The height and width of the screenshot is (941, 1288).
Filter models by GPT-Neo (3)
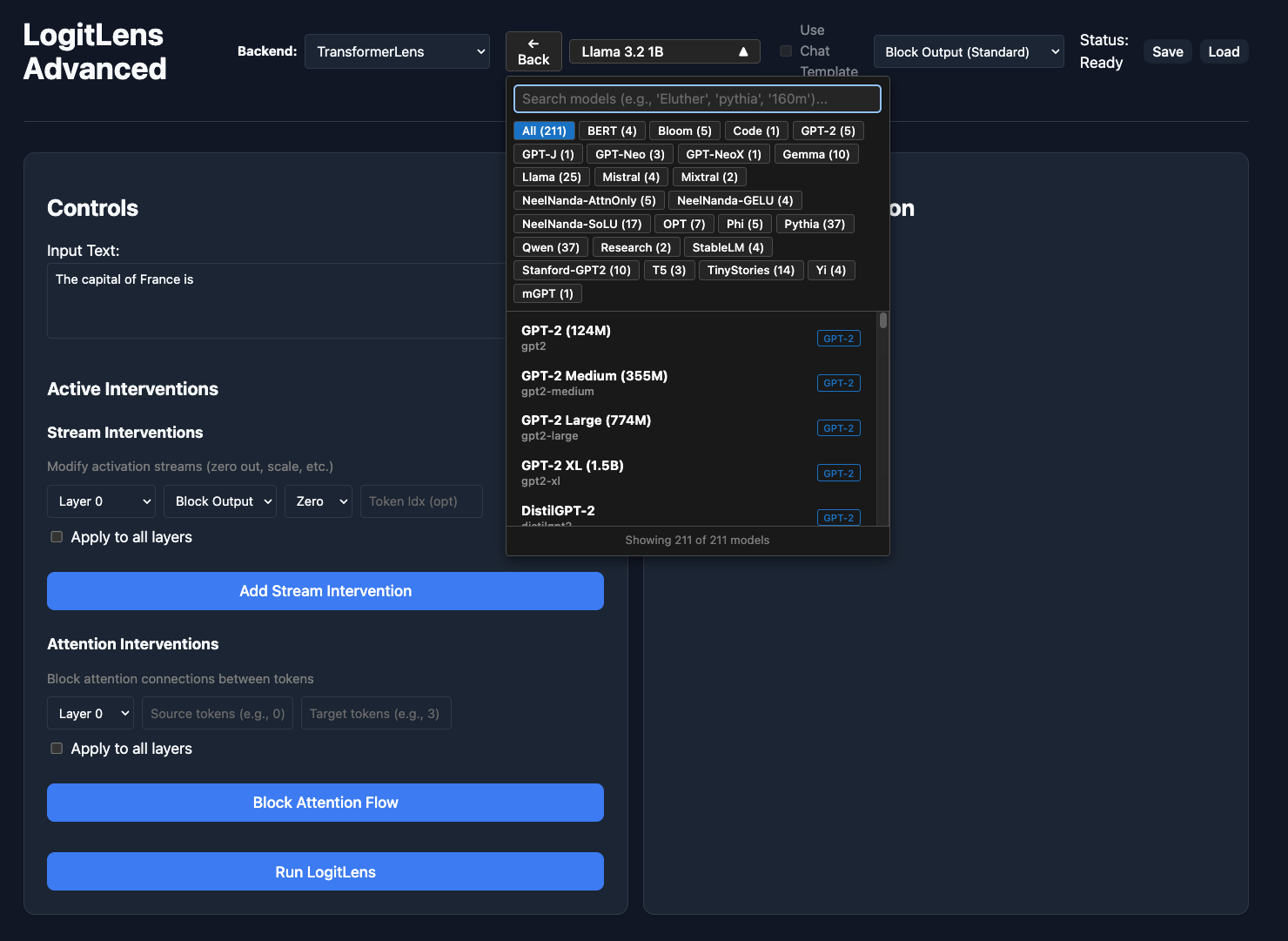[x=630, y=154]
